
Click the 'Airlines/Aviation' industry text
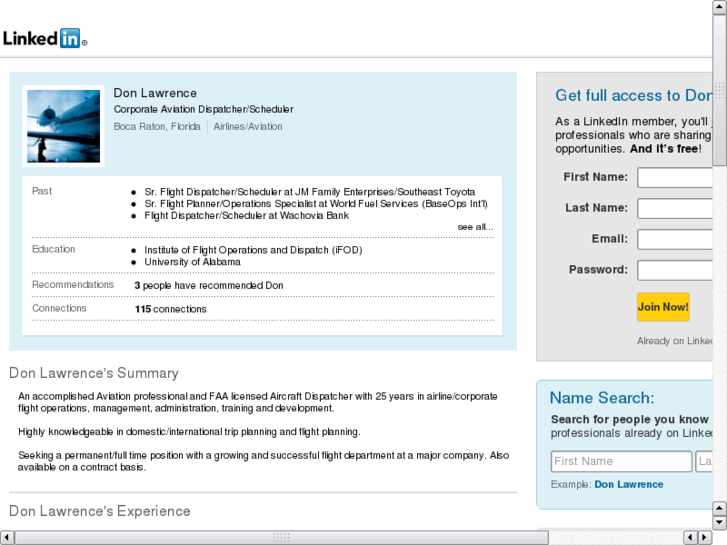248,127
